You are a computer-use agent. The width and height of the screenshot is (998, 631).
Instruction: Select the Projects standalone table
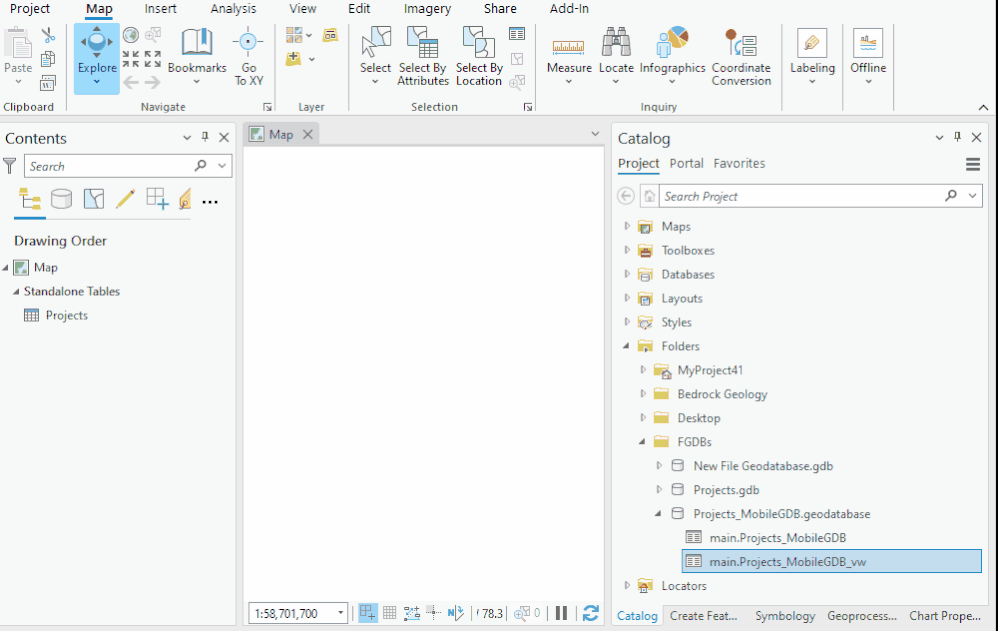[66, 315]
